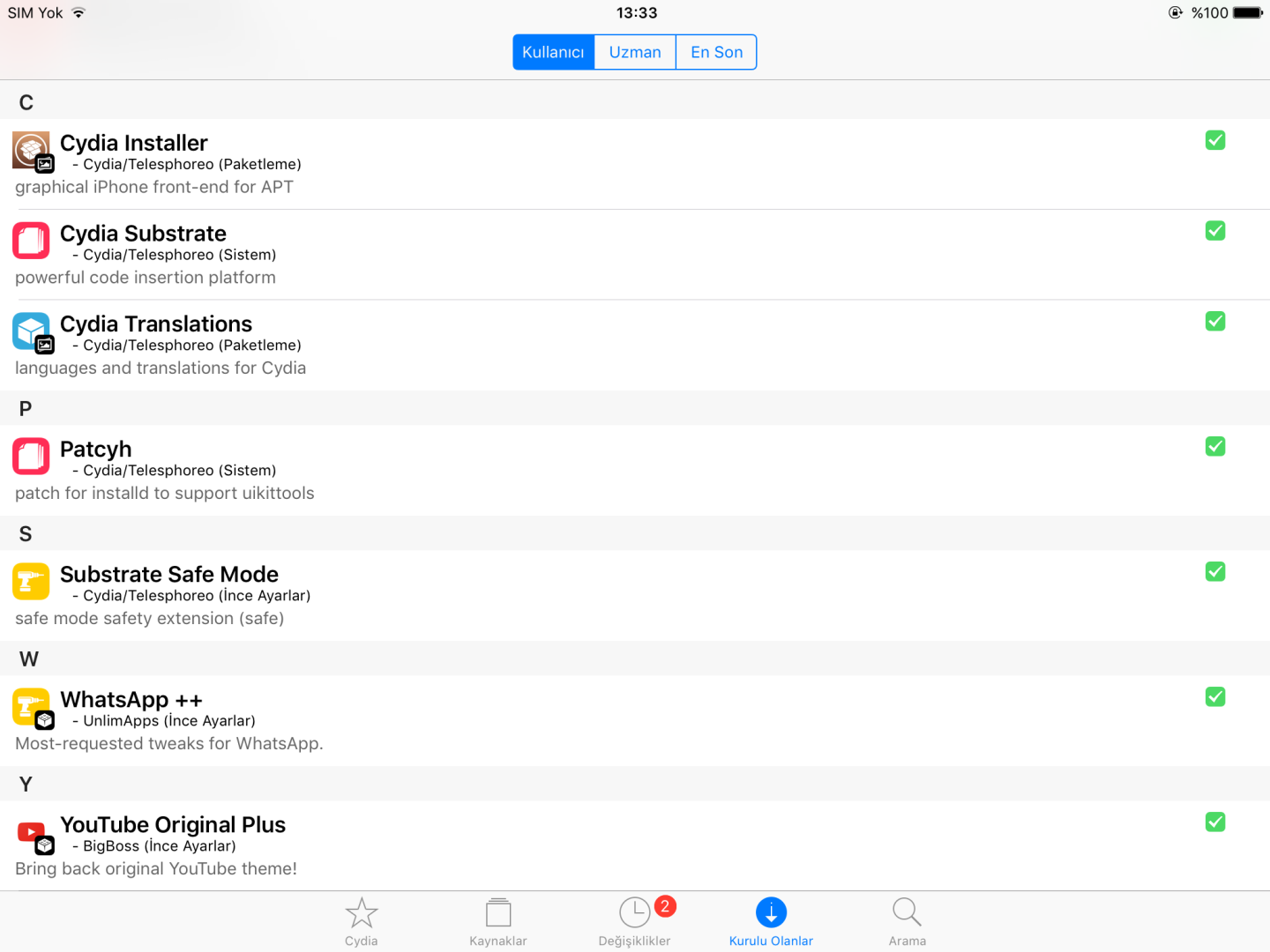The height and width of the screenshot is (952, 1270).
Task: Switch to the Uzman segment
Action: click(x=635, y=52)
